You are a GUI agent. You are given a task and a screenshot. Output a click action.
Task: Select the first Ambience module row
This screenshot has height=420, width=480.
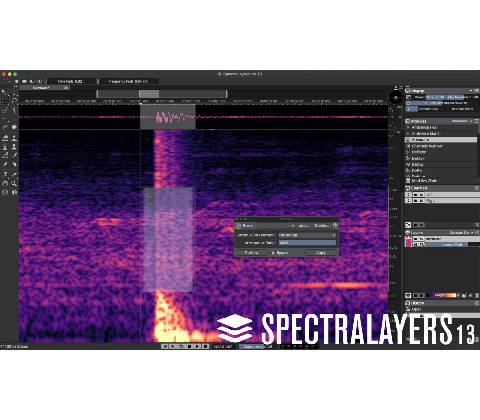click(x=441, y=127)
